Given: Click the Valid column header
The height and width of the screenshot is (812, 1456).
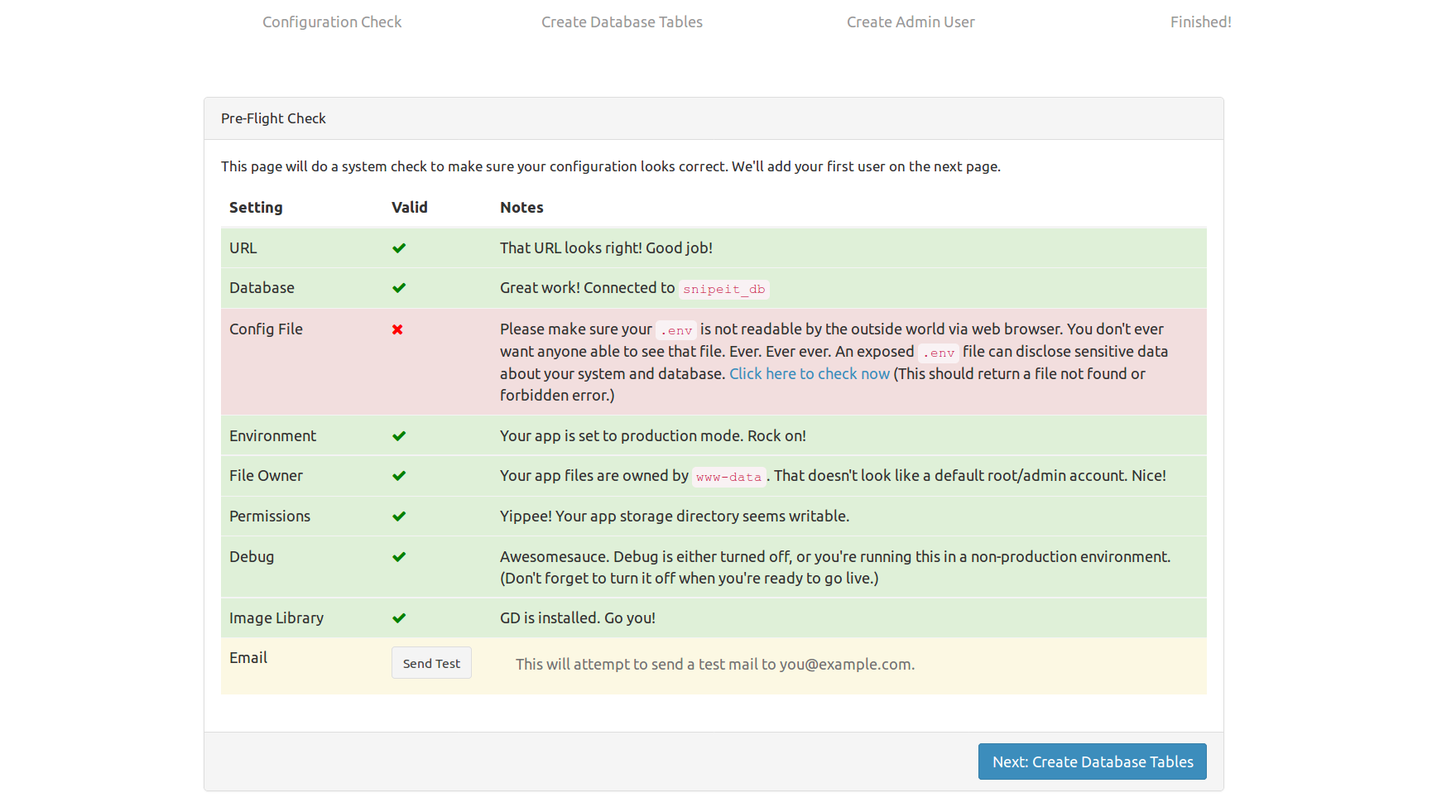Looking at the screenshot, I should [x=410, y=208].
